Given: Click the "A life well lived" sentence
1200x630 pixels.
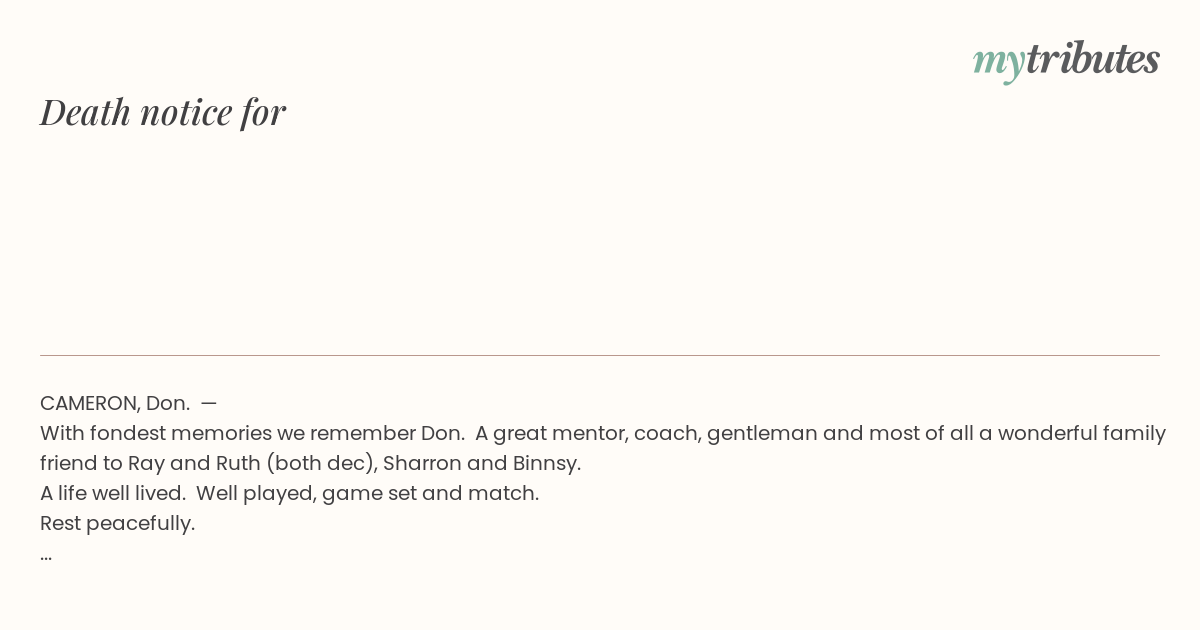Looking at the screenshot, I should pos(113,493).
